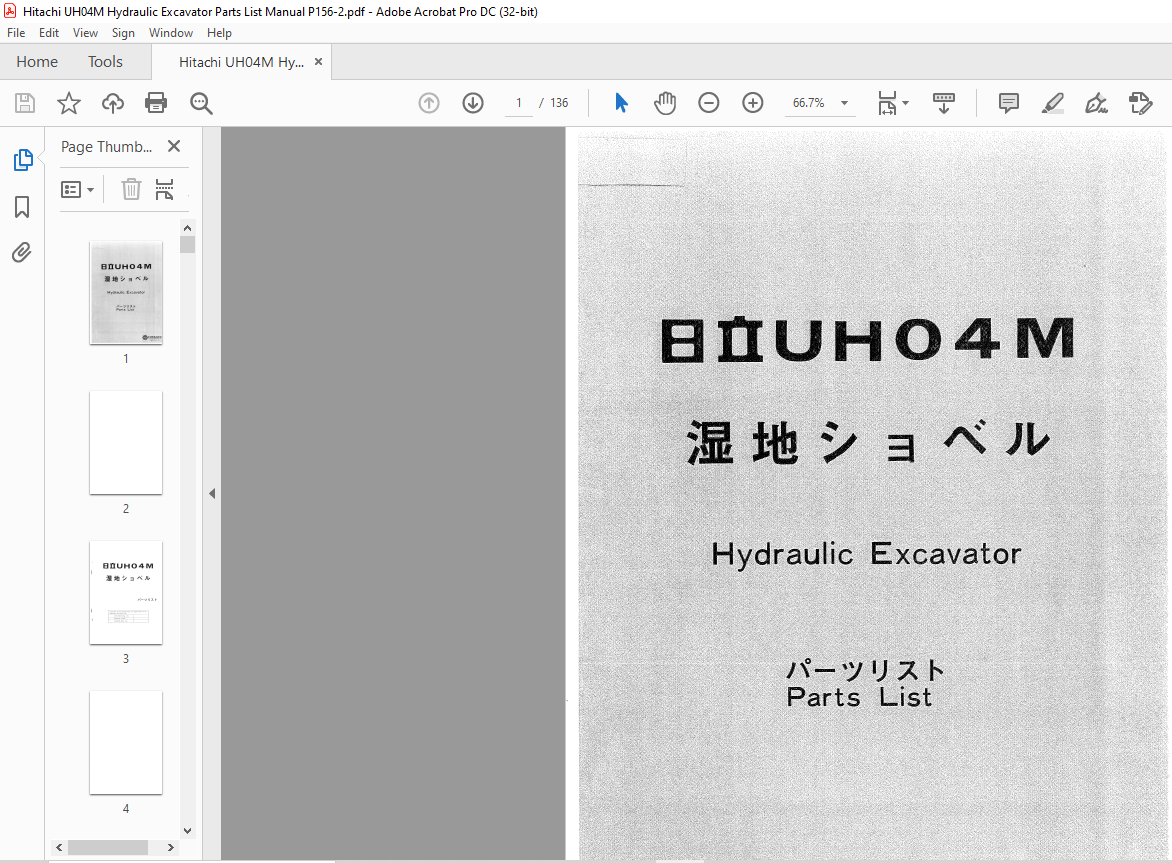The width and height of the screenshot is (1172, 863).
Task: Close the Page Thumbnails panel
Action: pos(174,146)
